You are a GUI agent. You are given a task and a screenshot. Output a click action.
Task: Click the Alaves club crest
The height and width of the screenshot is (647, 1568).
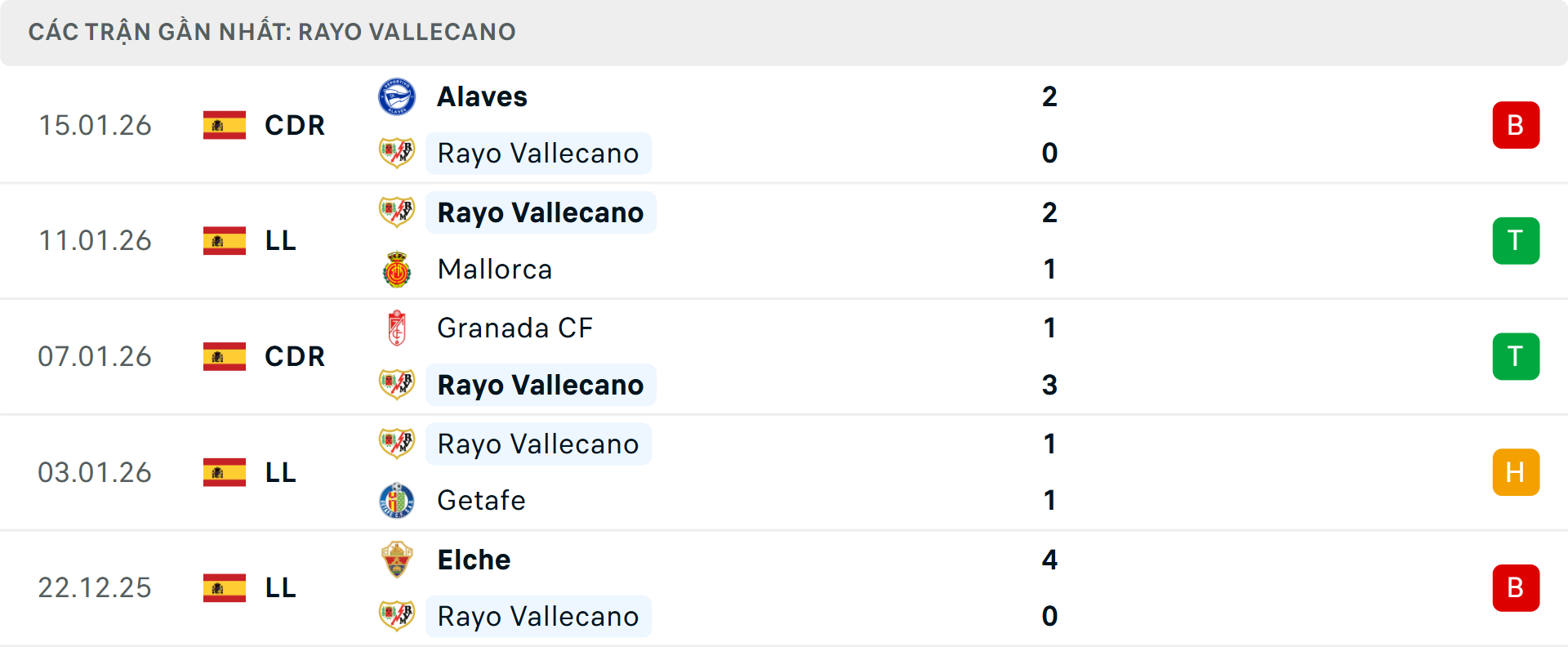397,96
